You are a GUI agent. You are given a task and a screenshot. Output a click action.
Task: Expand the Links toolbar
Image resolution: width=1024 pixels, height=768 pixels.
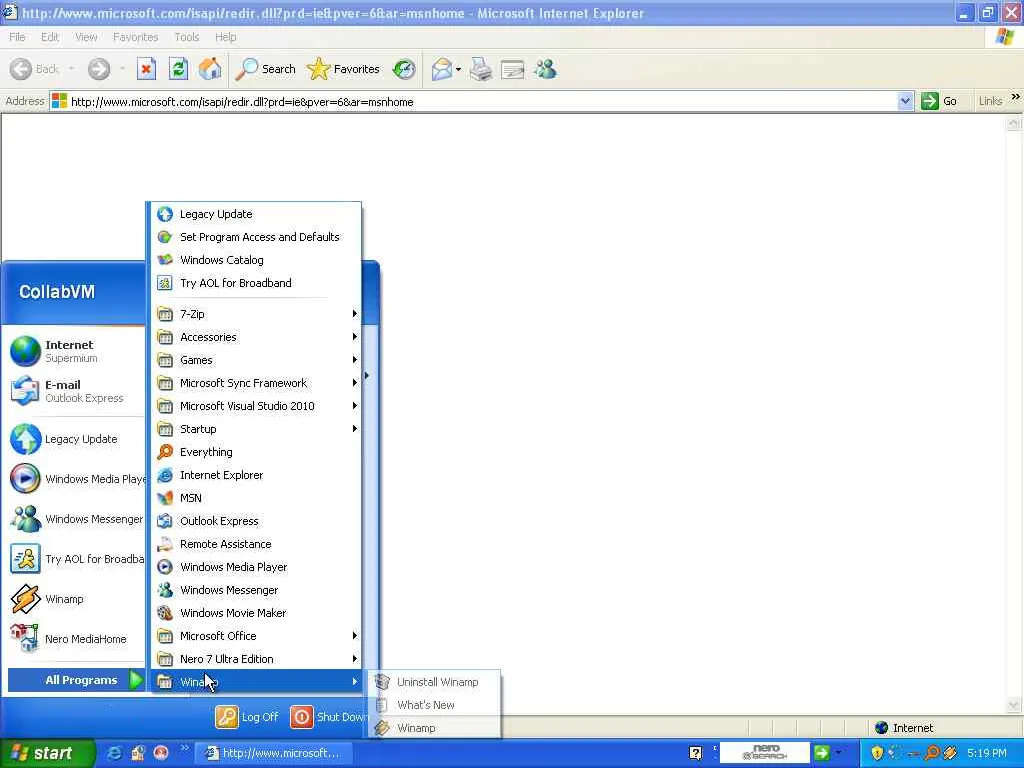click(1015, 97)
